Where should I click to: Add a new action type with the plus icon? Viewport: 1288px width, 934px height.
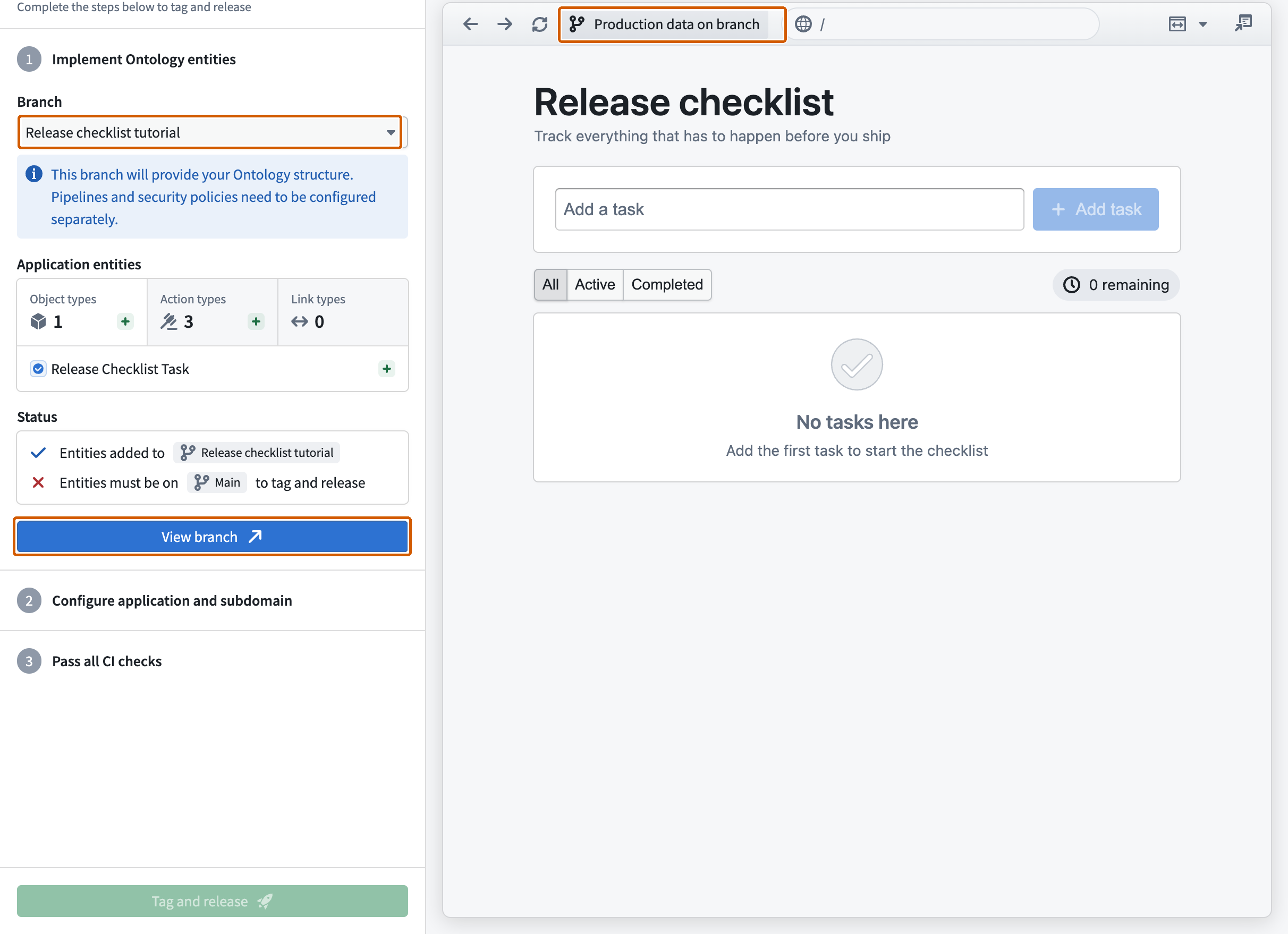pyautogui.click(x=256, y=321)
